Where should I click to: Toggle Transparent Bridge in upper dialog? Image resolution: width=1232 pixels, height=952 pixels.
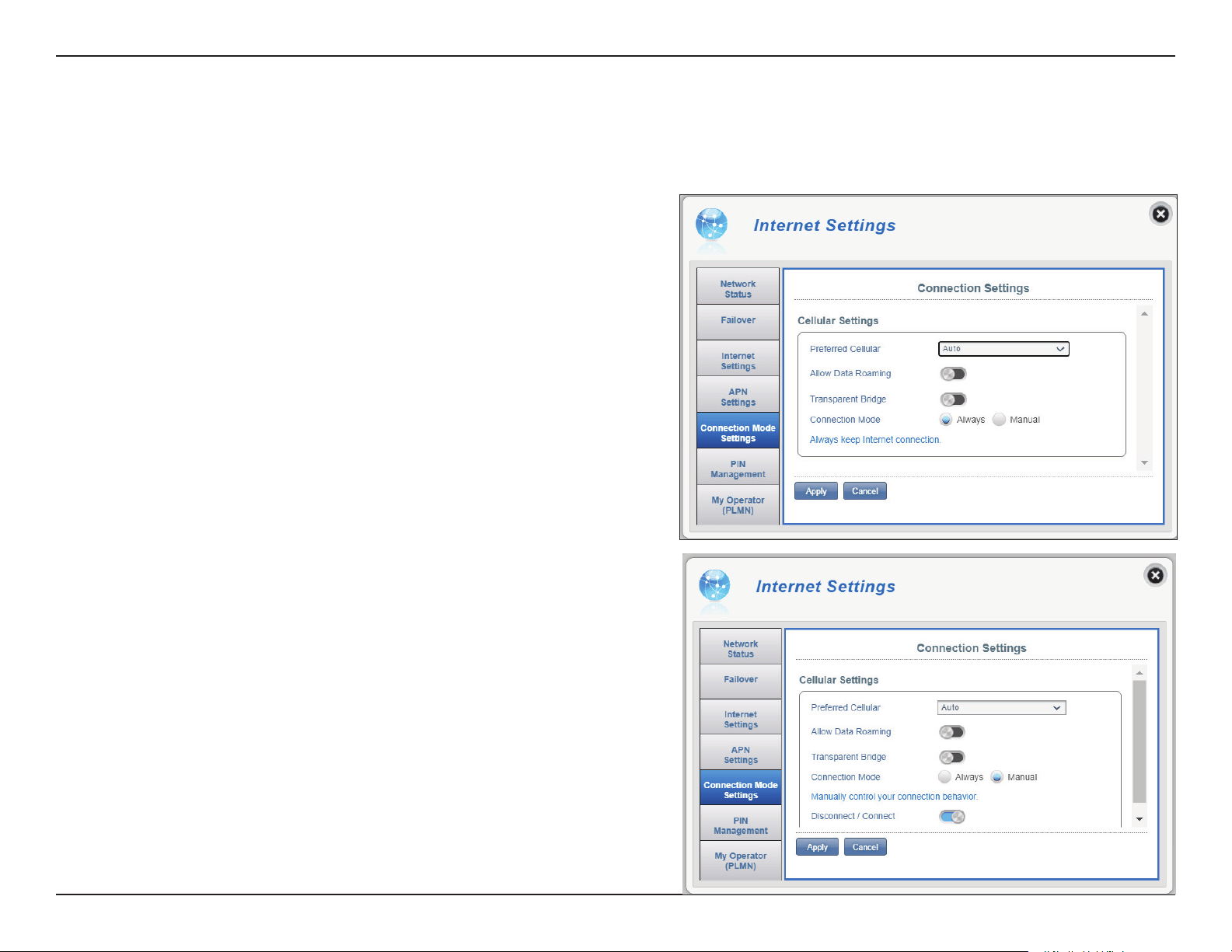[x=953, y=399]
